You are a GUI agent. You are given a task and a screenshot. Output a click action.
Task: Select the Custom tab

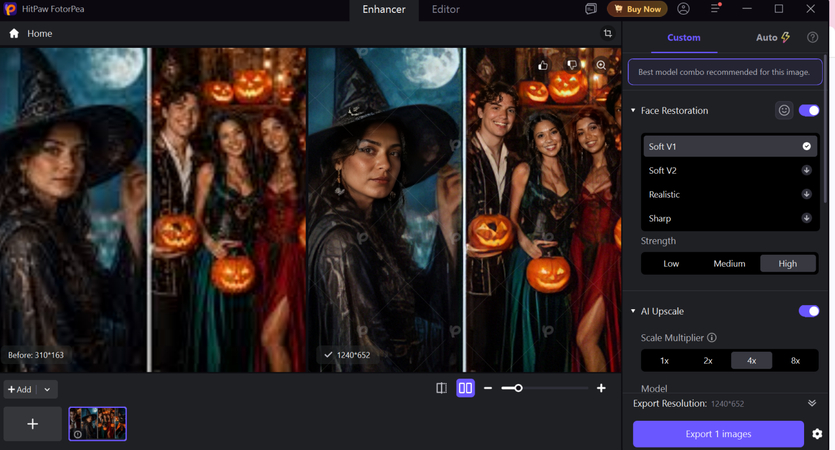684,37
